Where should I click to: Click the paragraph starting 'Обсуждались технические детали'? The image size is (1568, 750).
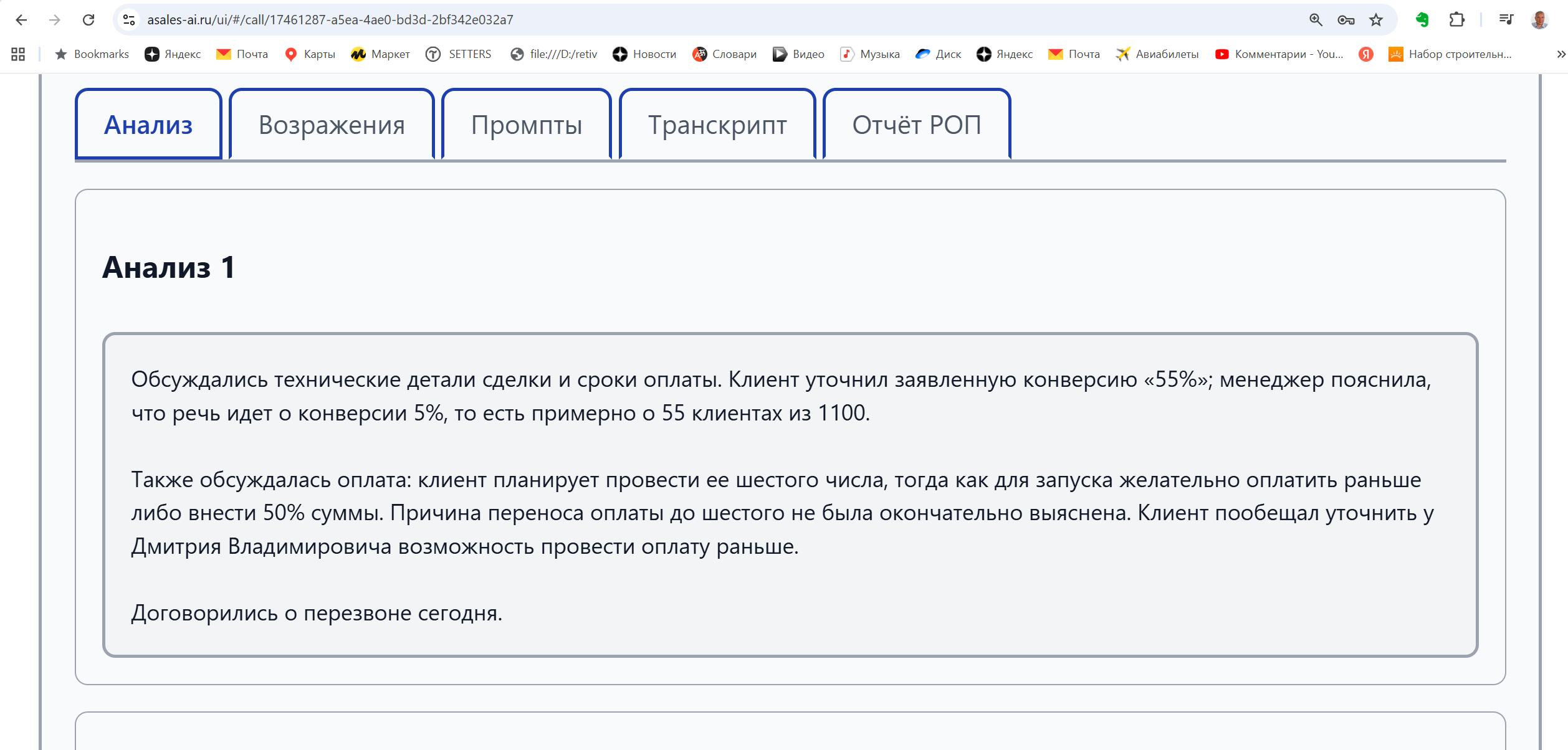782,396
